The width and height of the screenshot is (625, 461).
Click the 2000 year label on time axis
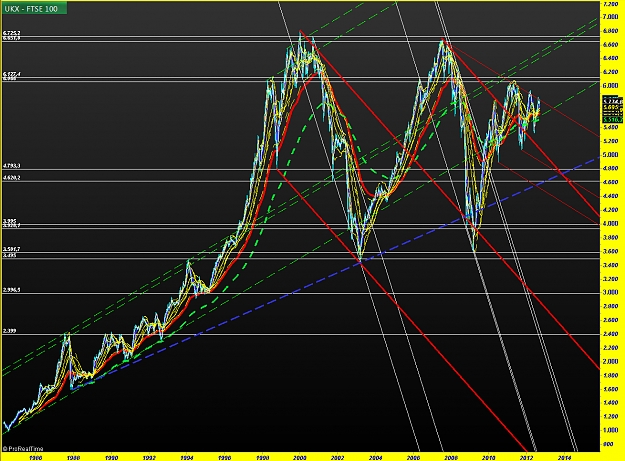[300, 458]
